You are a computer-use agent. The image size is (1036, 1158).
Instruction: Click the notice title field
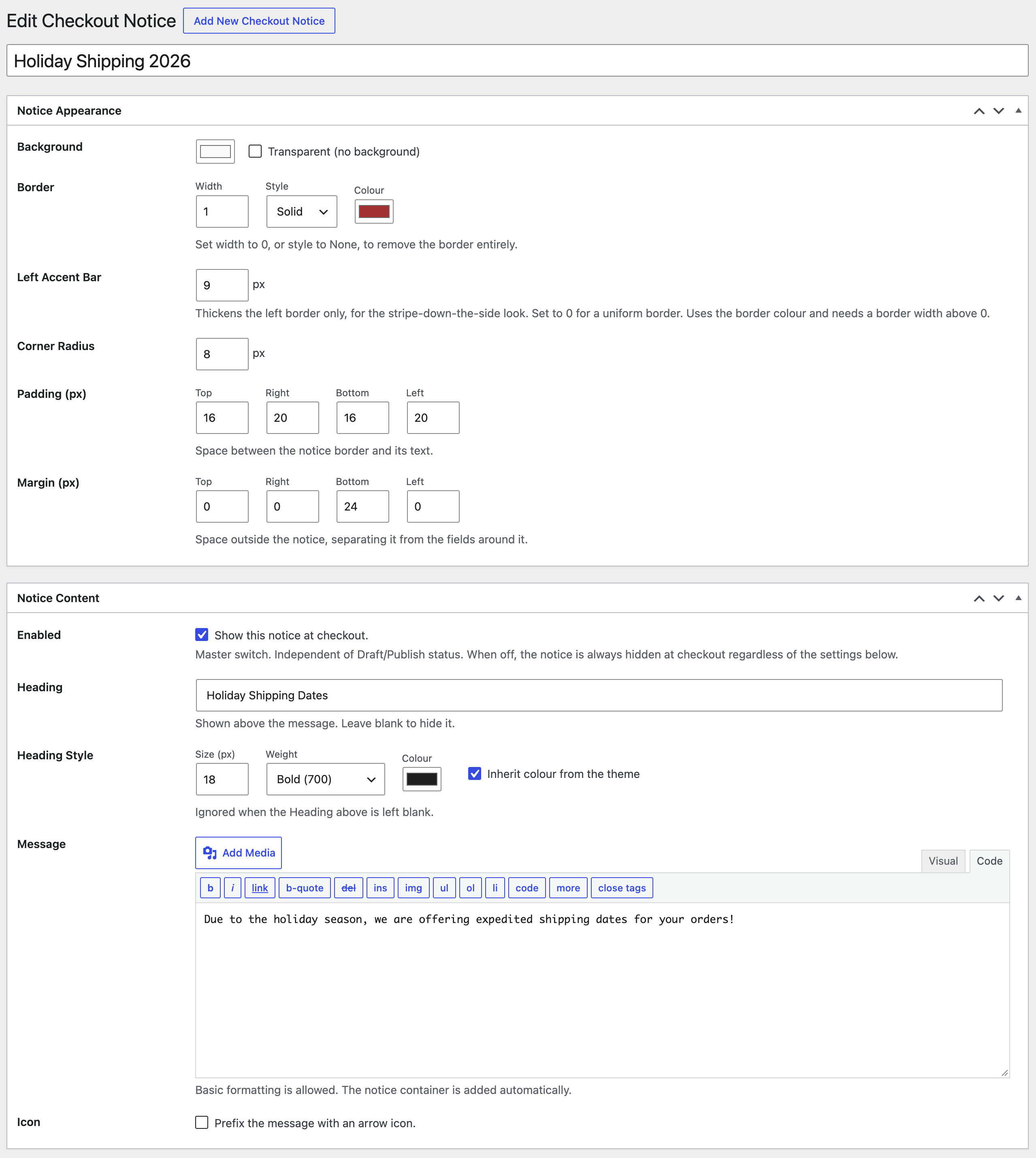pos(518,61)
